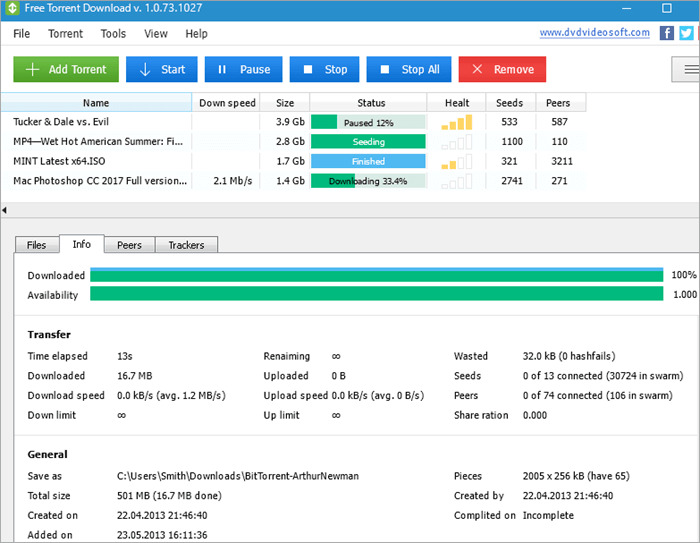Open the hamburger options menu
The image size is (700, 543).
pyautogui.click(x=688, y=69)
